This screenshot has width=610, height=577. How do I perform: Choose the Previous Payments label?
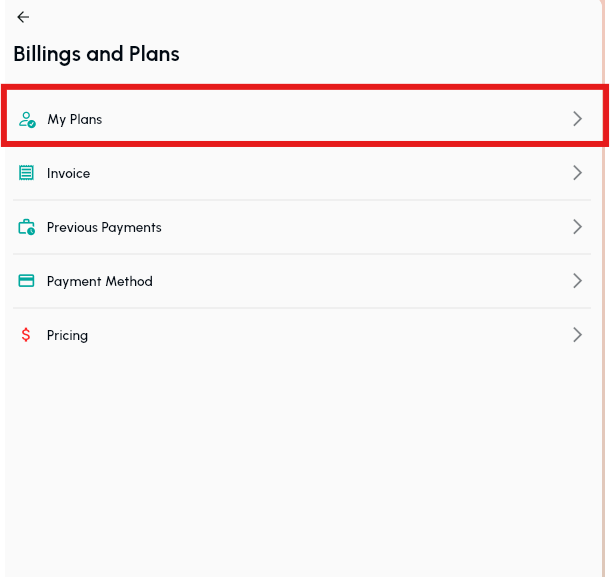[x=104, y=228]
